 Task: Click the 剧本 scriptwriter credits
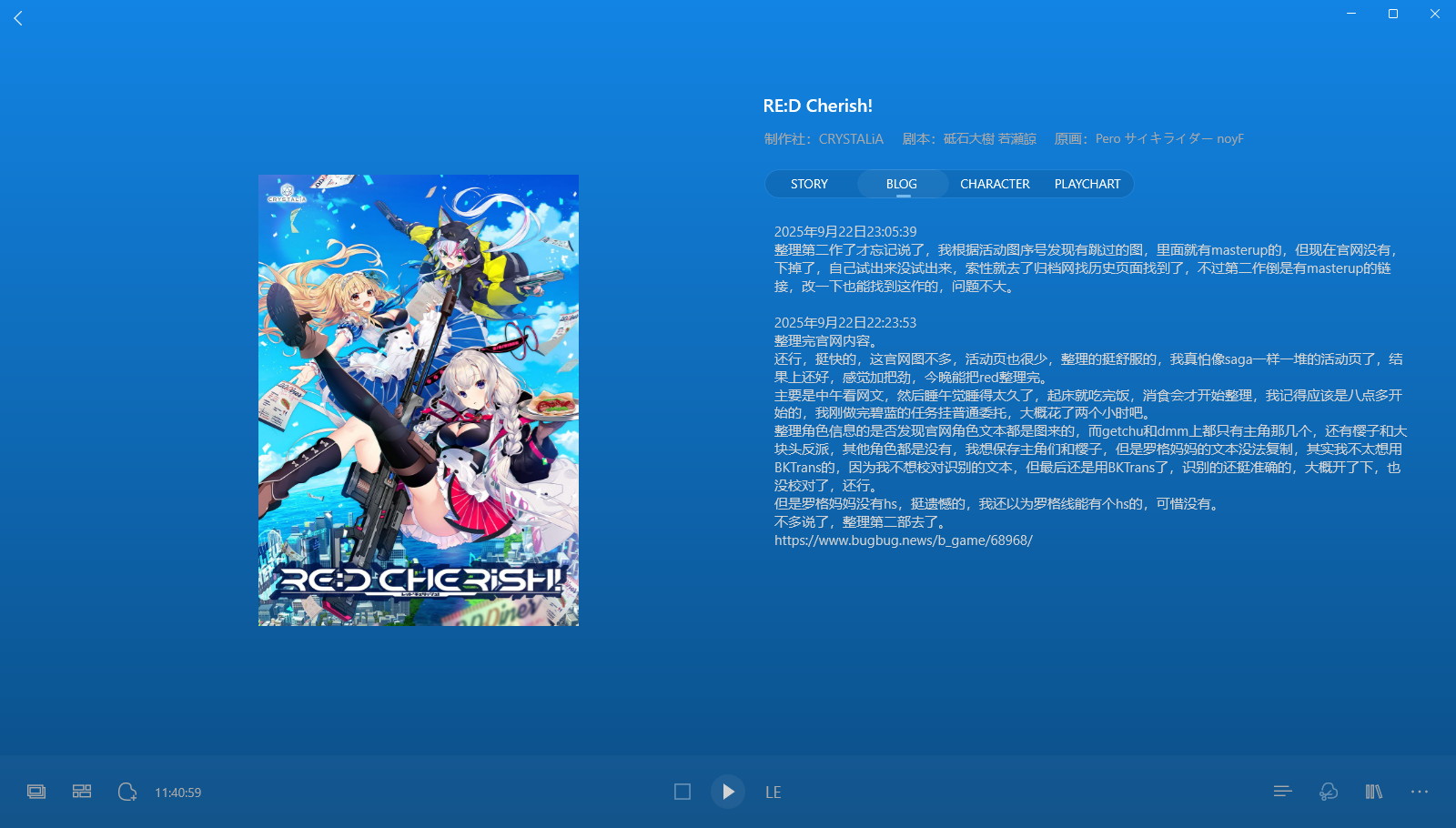(x=969, y=139)
